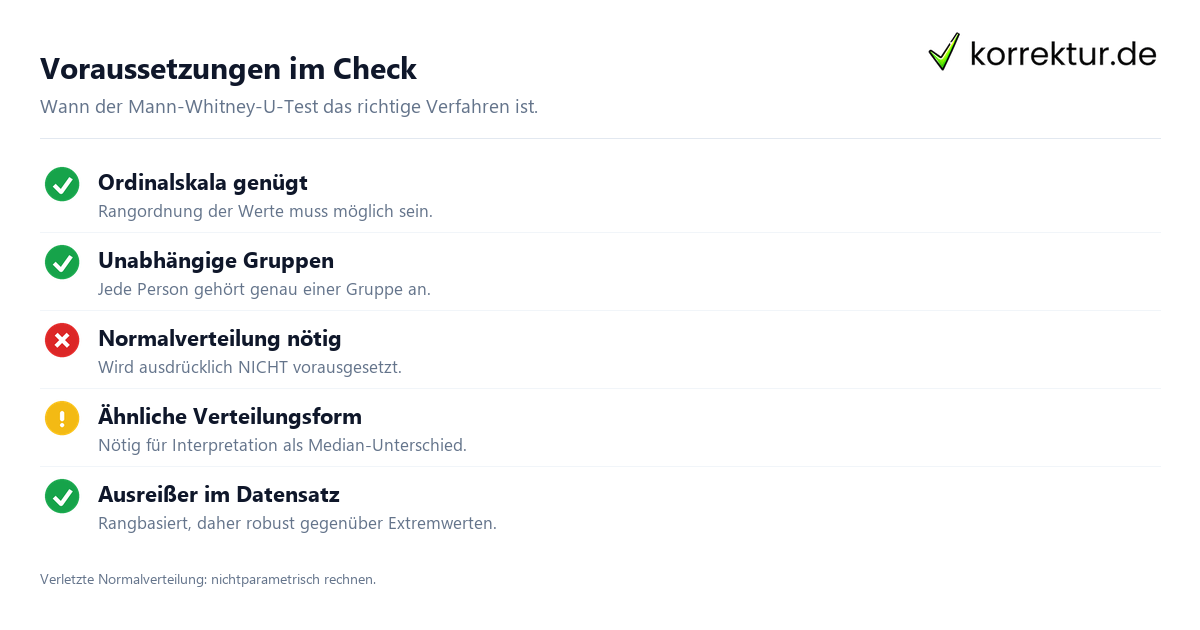The height and width of the screenshot is (630, 1200).
Task: Click the green check icon beside Ausreißer im Datensatz
Action: pyautogui.click(x=62, y=497)
